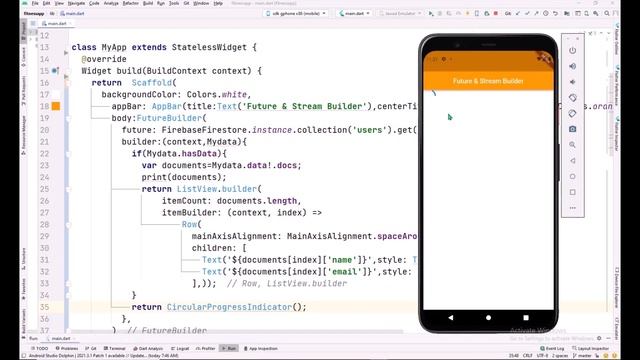This screenshot has width=640, height=360.
Task: Click the emulator rotate left icon
Action: [x=573, y=98]
